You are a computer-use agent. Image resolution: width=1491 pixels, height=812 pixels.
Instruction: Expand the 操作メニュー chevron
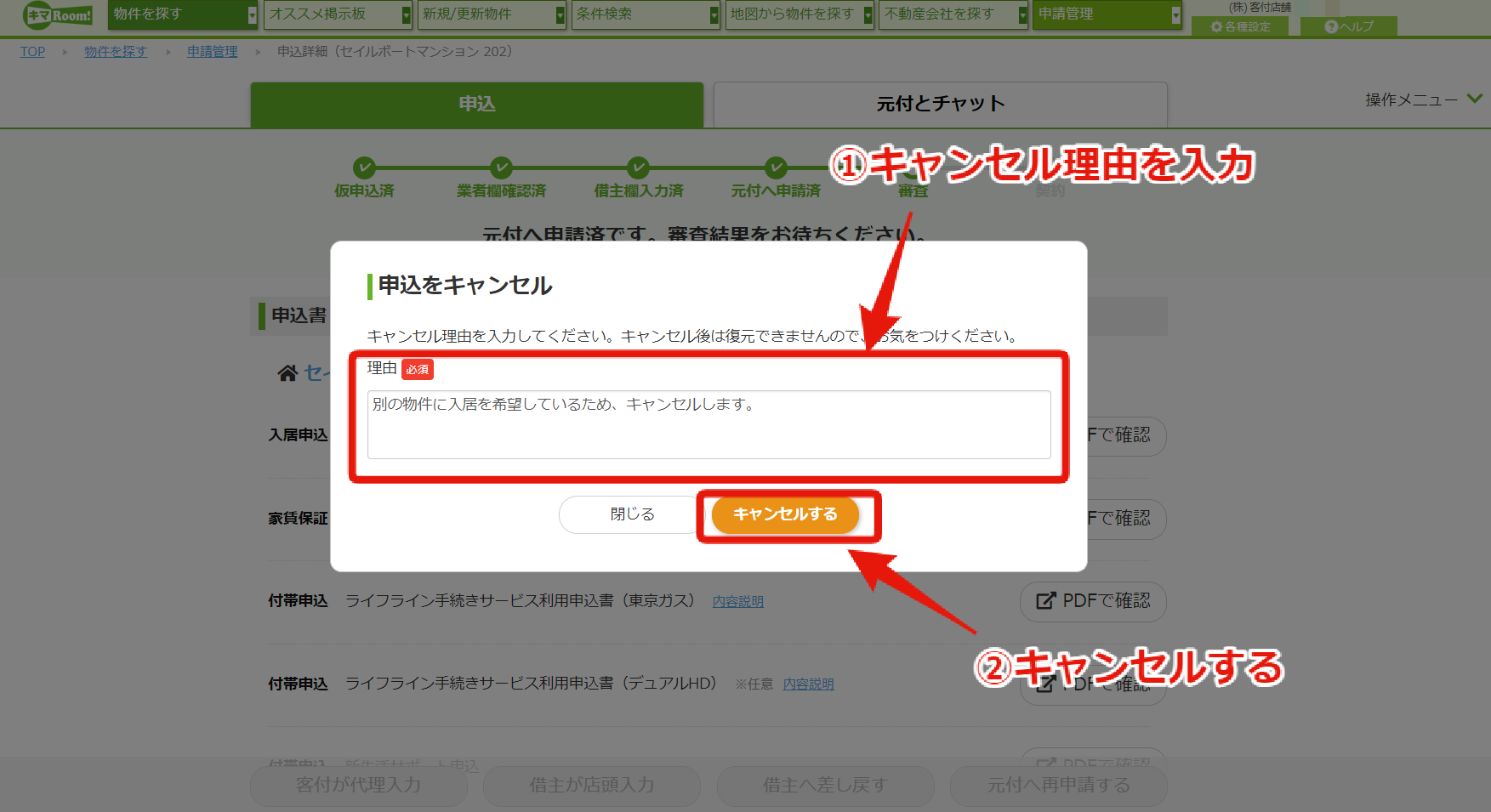tap(1475, 99)
